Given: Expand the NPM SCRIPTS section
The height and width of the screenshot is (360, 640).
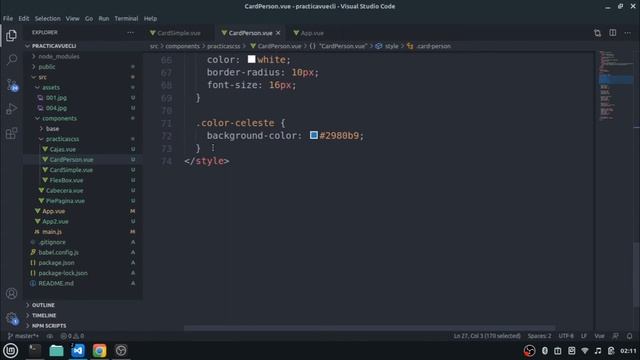Looking at the screenshot, I should [49, 326].
